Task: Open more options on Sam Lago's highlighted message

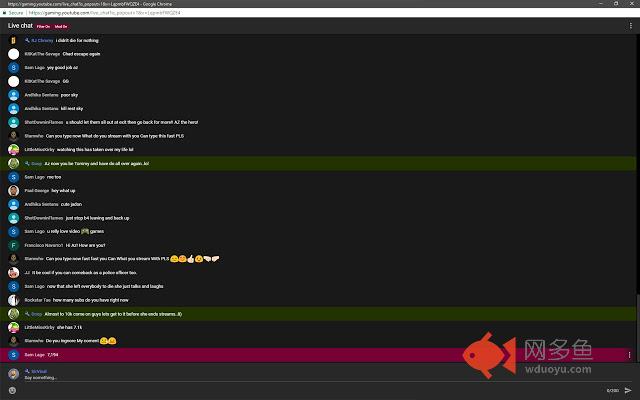Action: click(x=628, y=354)
